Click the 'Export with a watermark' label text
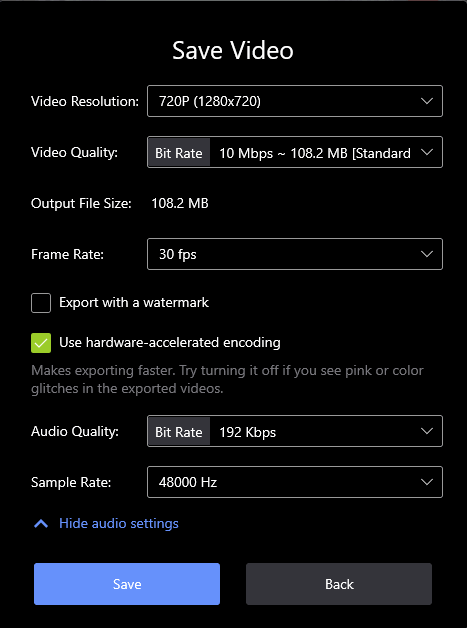 [134, 302]
